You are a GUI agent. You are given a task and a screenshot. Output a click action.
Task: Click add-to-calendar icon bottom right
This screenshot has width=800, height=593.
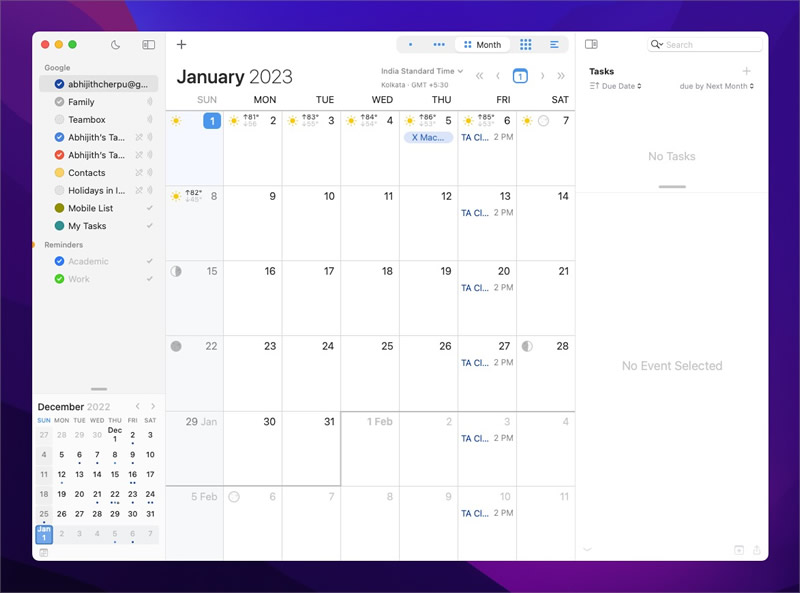(739, 550)
